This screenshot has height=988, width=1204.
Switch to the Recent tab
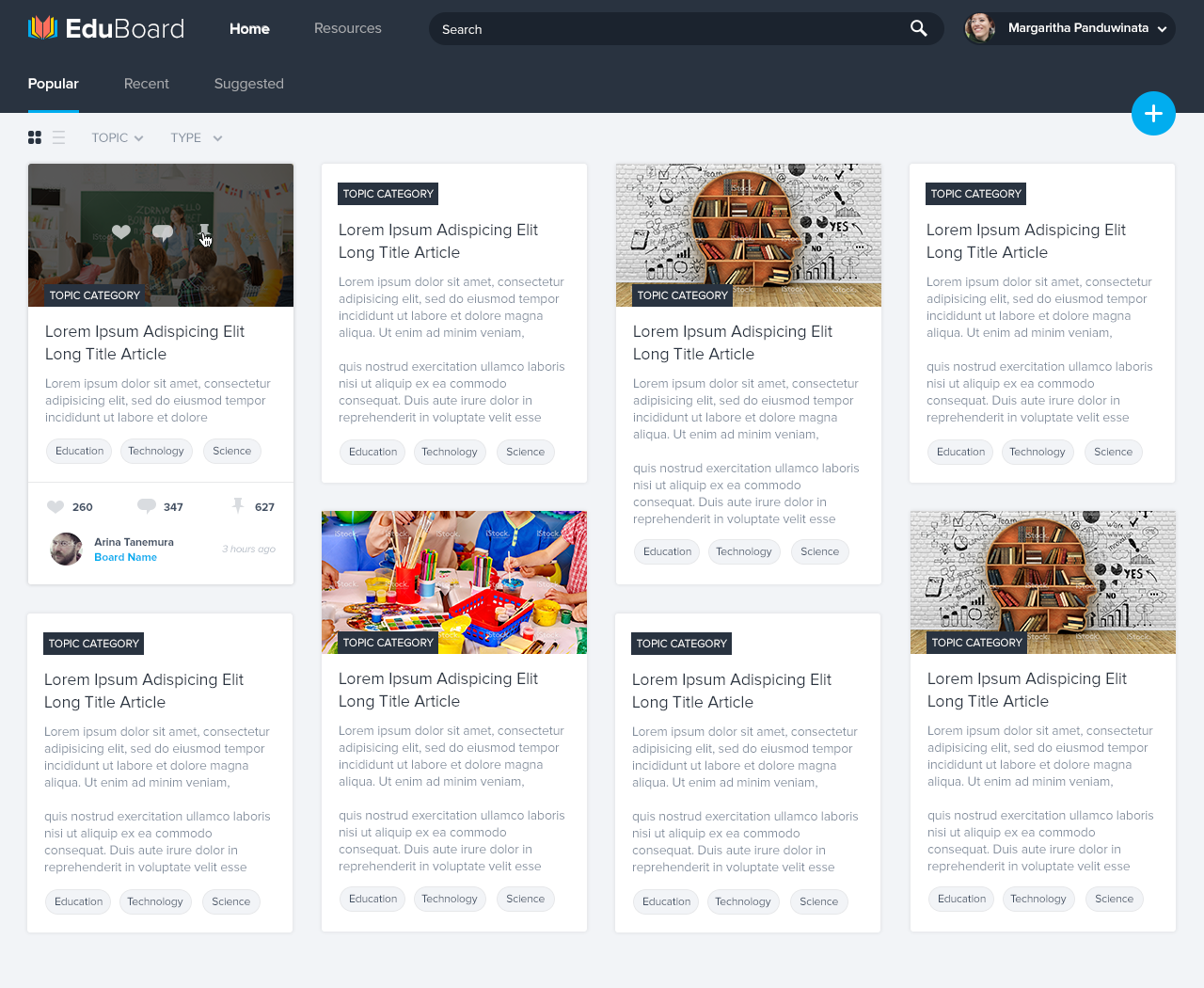point(147,84)
